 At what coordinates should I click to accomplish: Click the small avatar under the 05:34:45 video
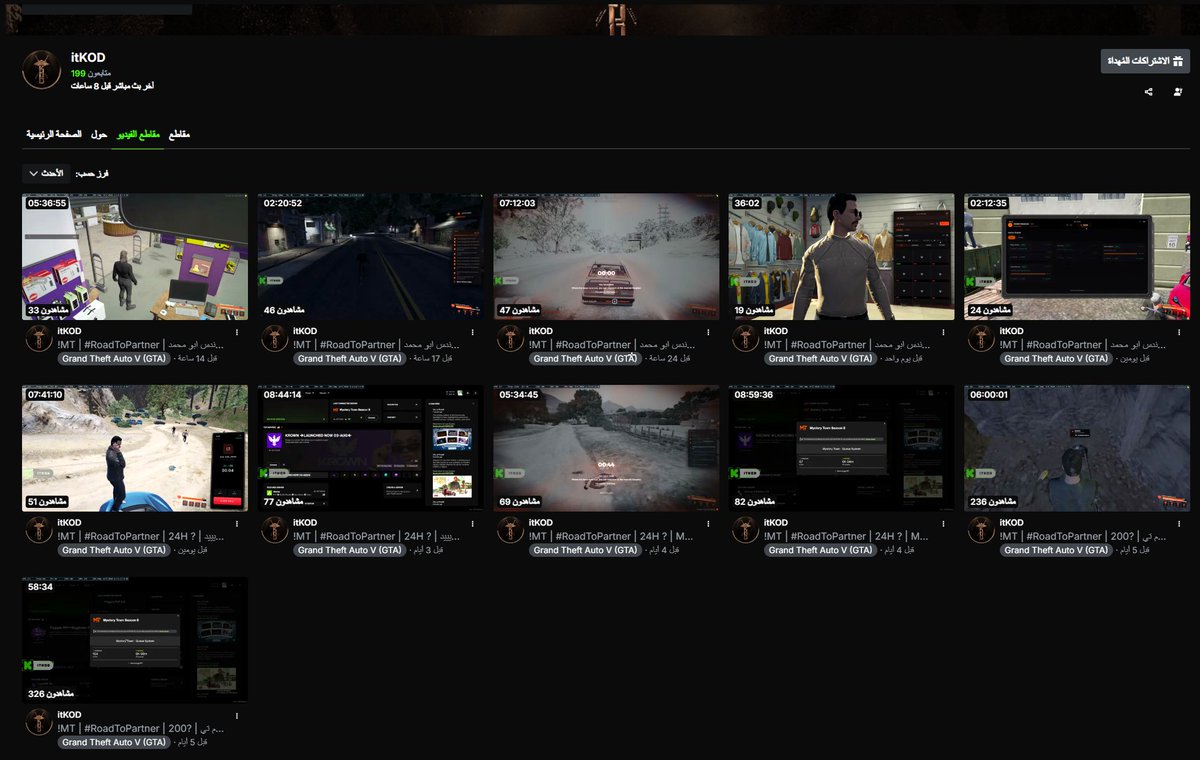click(510, 531)
